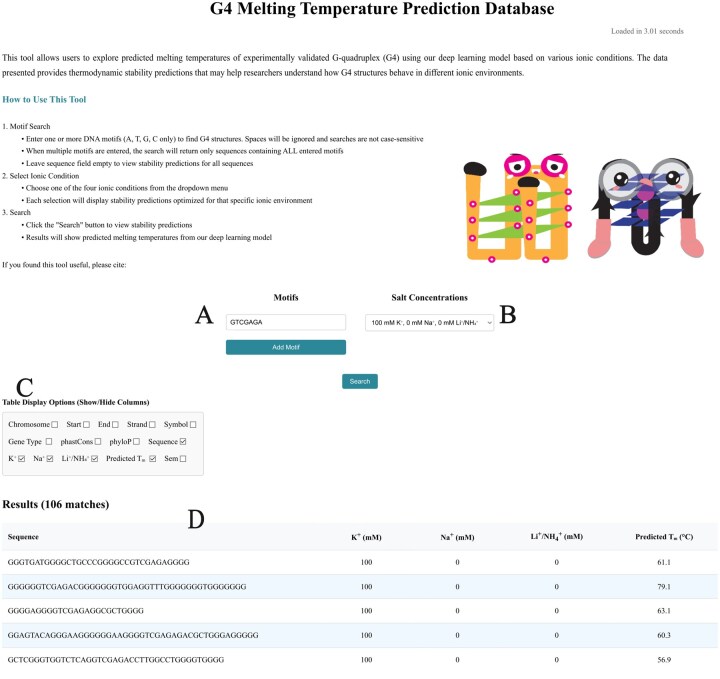
Task: Click the black penguin-like G4 mascot illustration
Action: point(646,208)
